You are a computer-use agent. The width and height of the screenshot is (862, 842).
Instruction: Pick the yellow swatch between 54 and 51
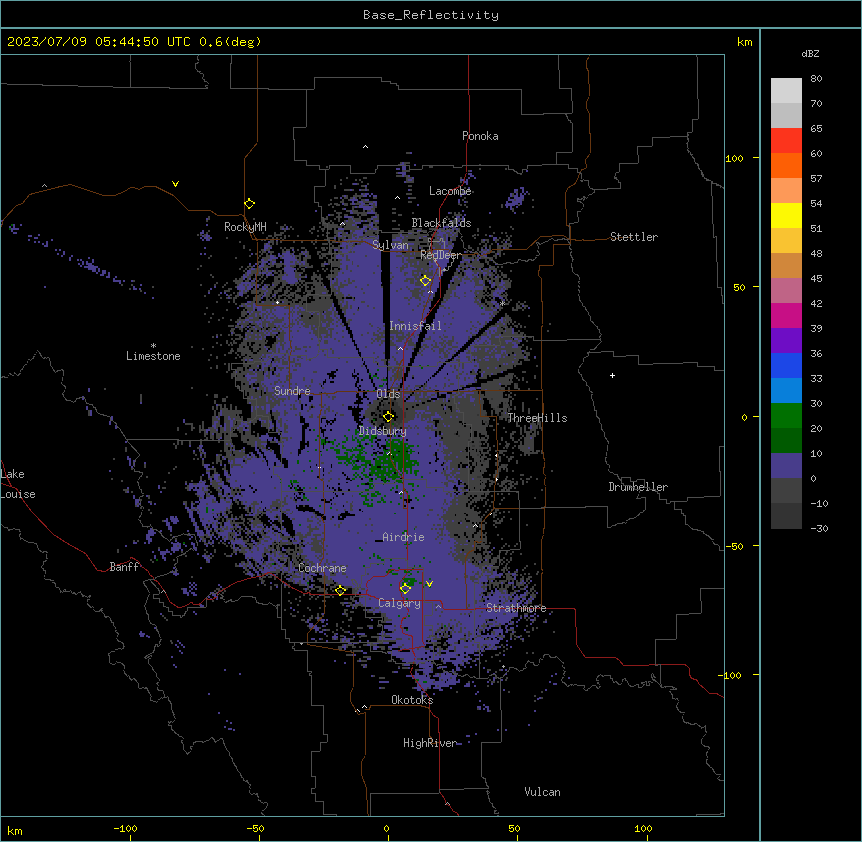coord(786,215)
